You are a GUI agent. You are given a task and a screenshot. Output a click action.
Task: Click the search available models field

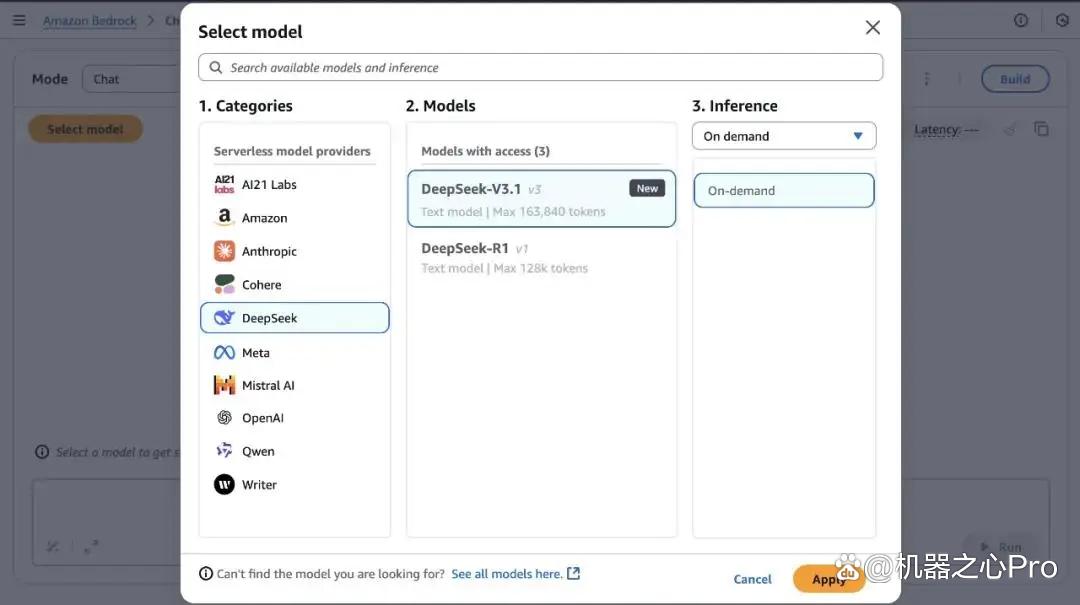[541, 68]
